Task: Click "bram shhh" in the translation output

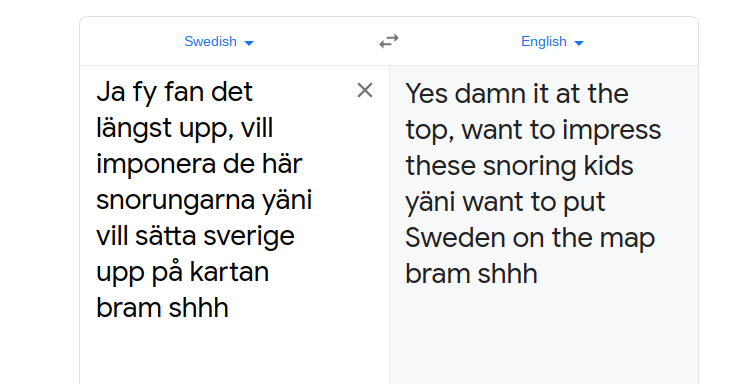Action: click(x=471, y=273)
